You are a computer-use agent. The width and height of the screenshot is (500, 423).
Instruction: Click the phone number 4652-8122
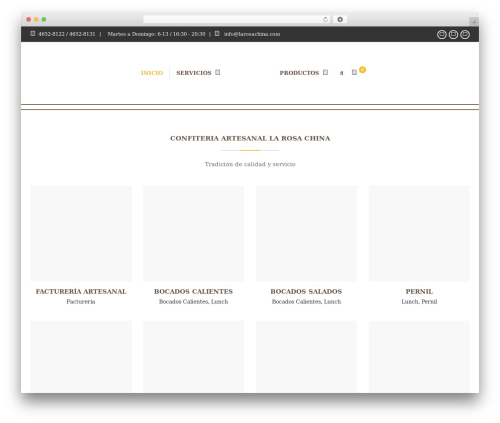pyautogui.click(x=51, y=34)
